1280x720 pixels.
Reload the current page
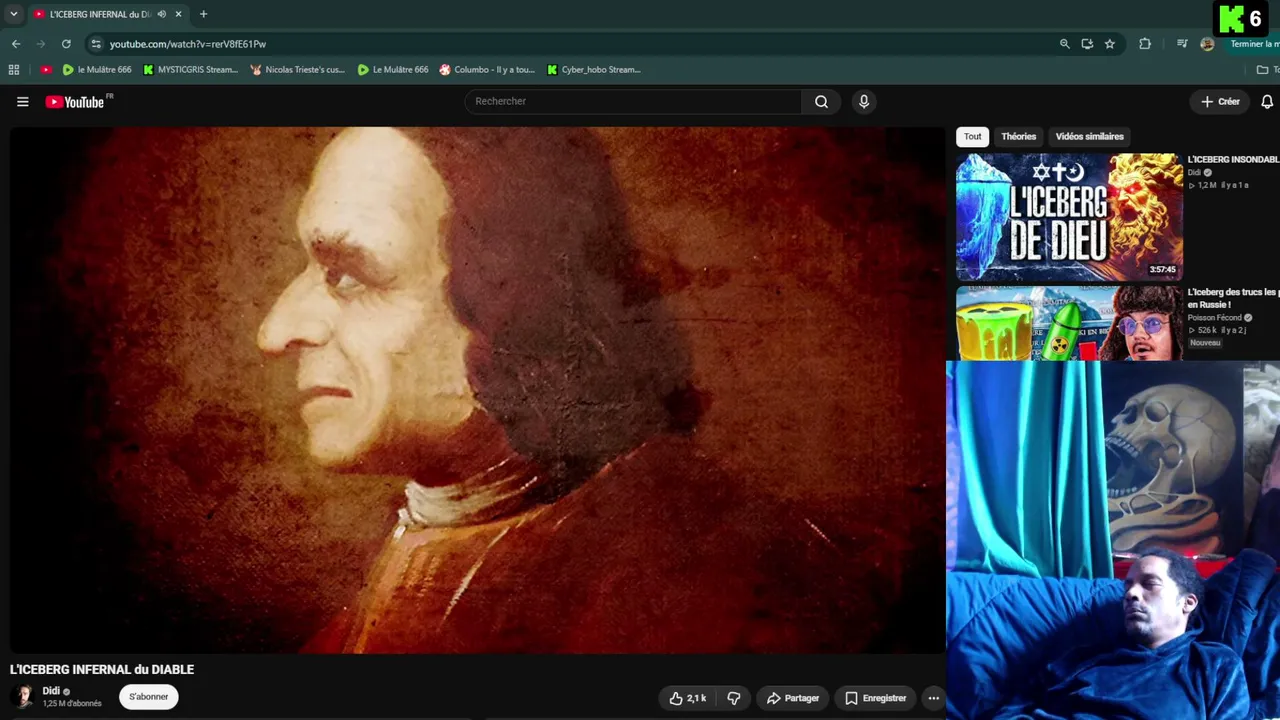coord(66,44)
